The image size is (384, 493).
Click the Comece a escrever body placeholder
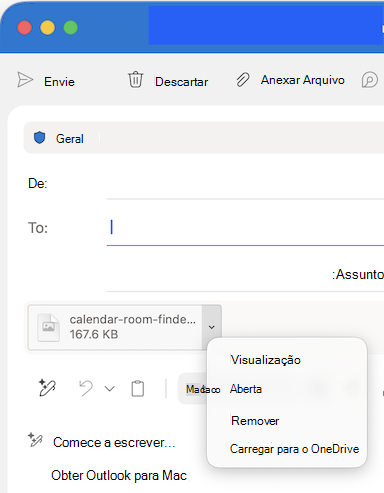tap(114, 443)
